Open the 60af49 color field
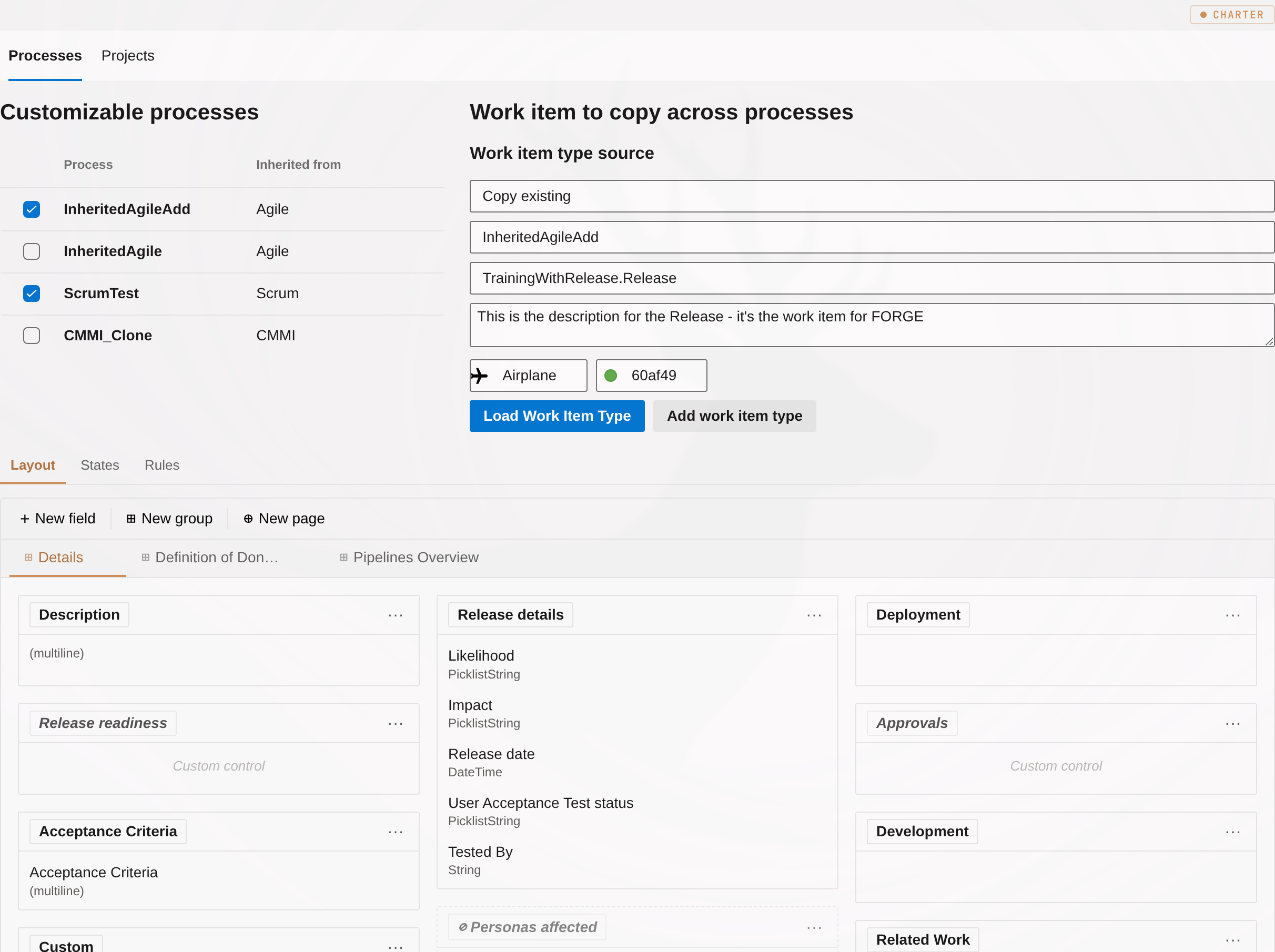 652,376
